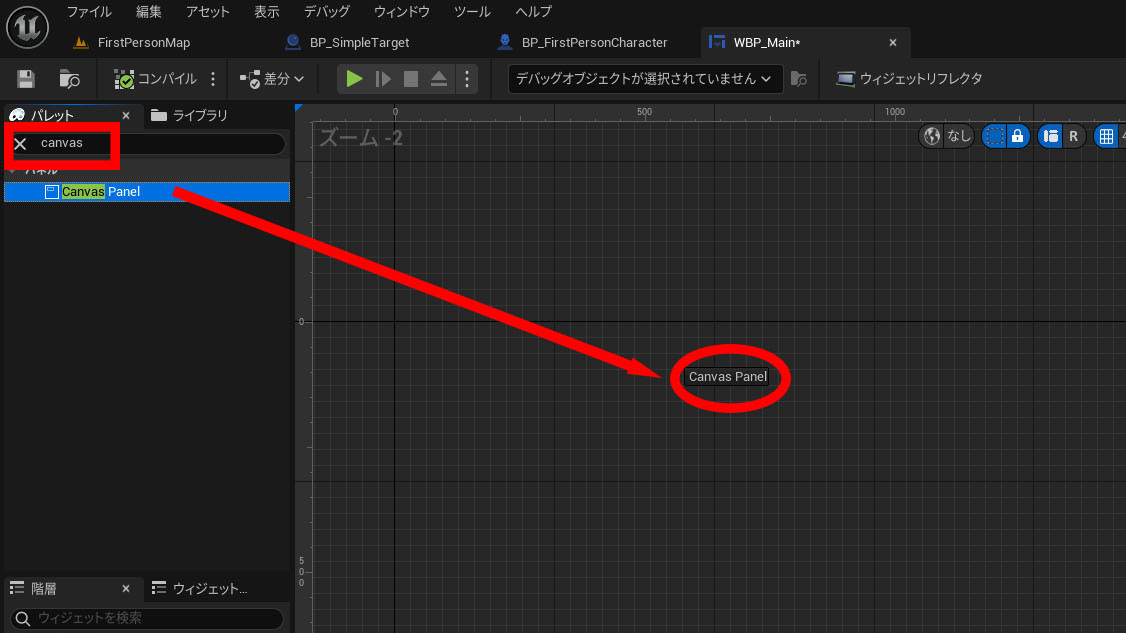
Task: Open the アセット menu
Action: (208, 11)
